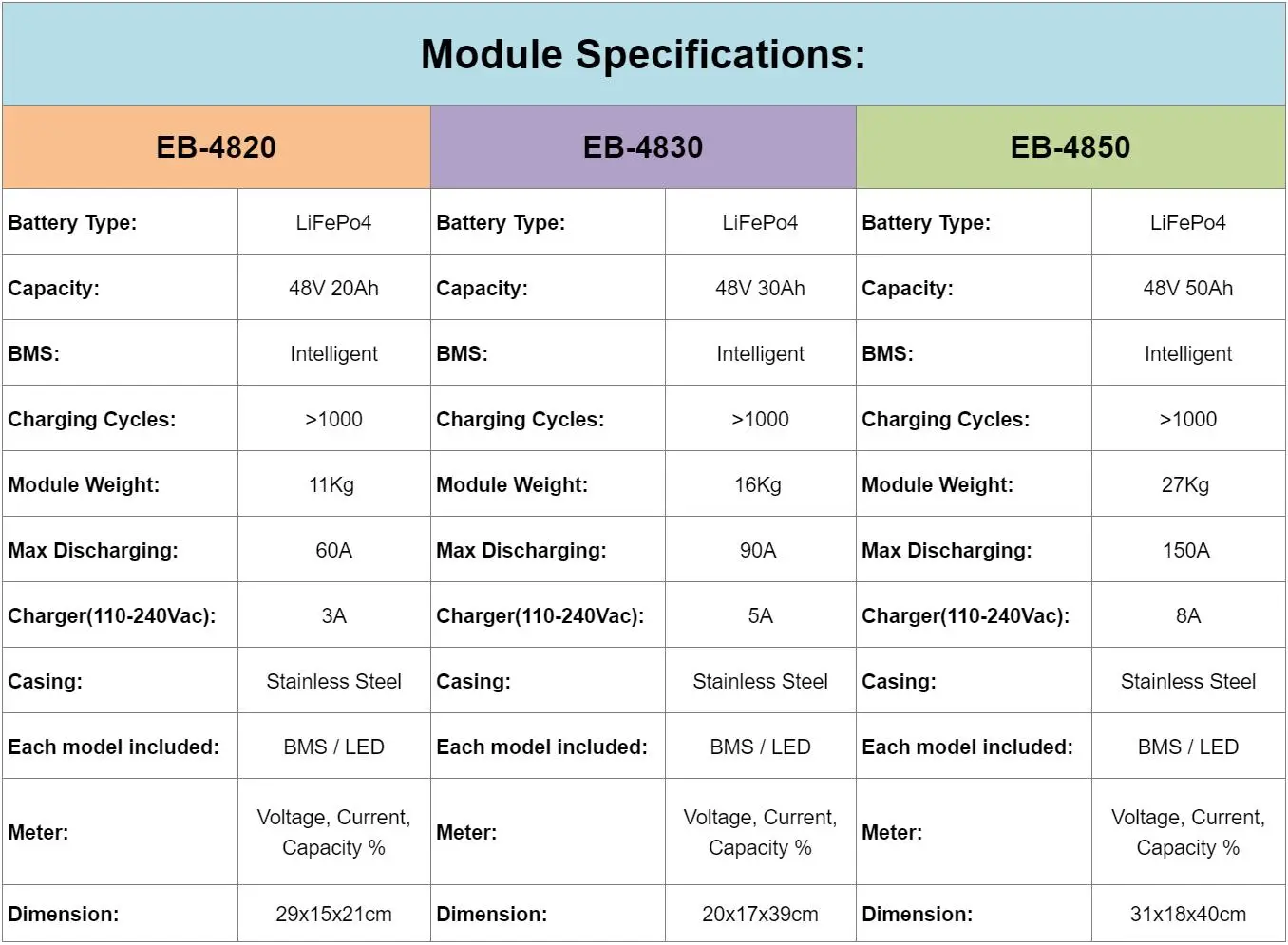Select the EB-4850 green header cell
The image size is (1288, 945).
(1070, 147)
